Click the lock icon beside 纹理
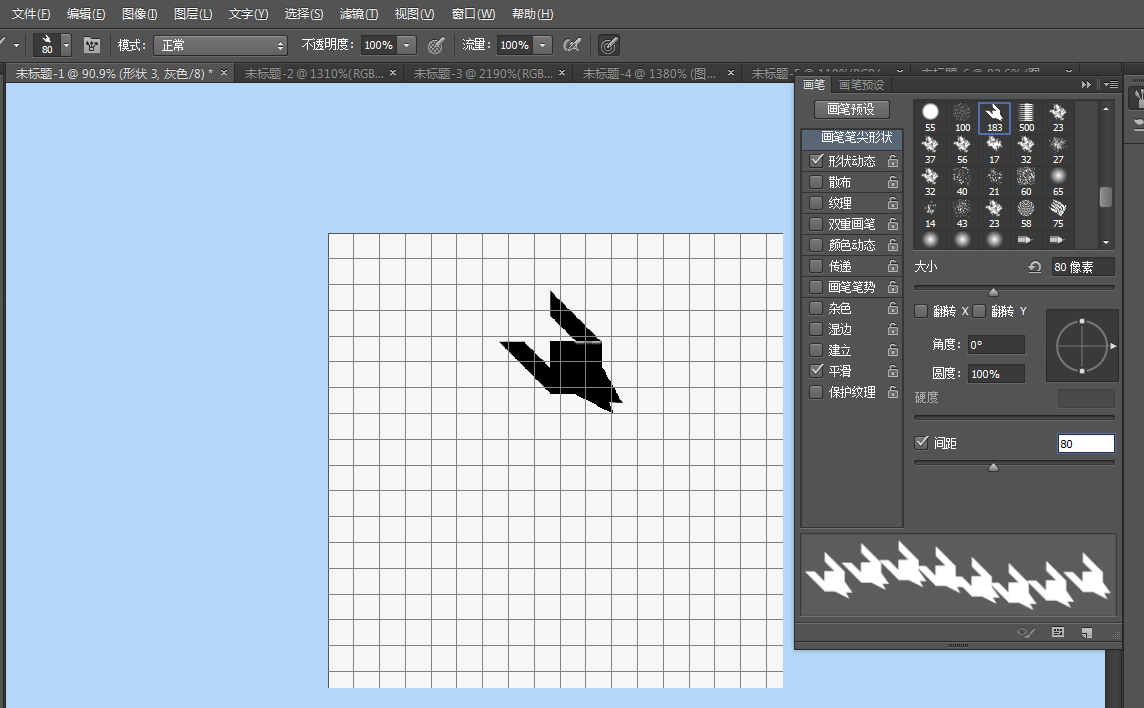Image resolution: width=1144 pixels, height=708 pixels. pyautogui.click(x=892, y=203)
